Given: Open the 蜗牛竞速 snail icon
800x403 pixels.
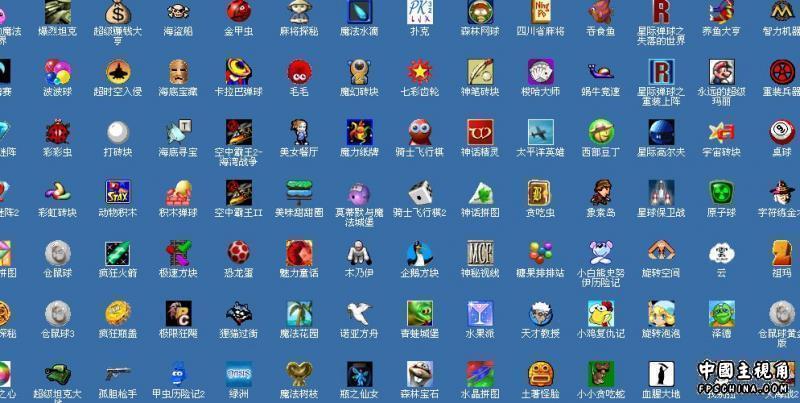Looking at the screenshot, I should point(601,72).
